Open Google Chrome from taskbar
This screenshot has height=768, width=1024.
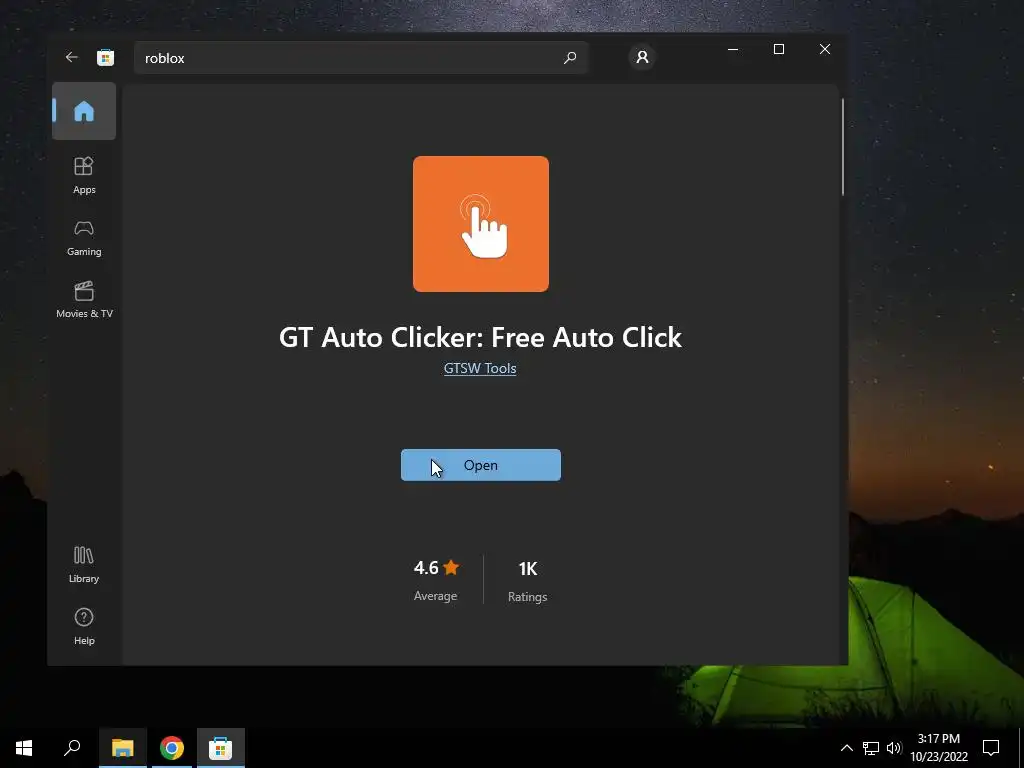(172, 748)
